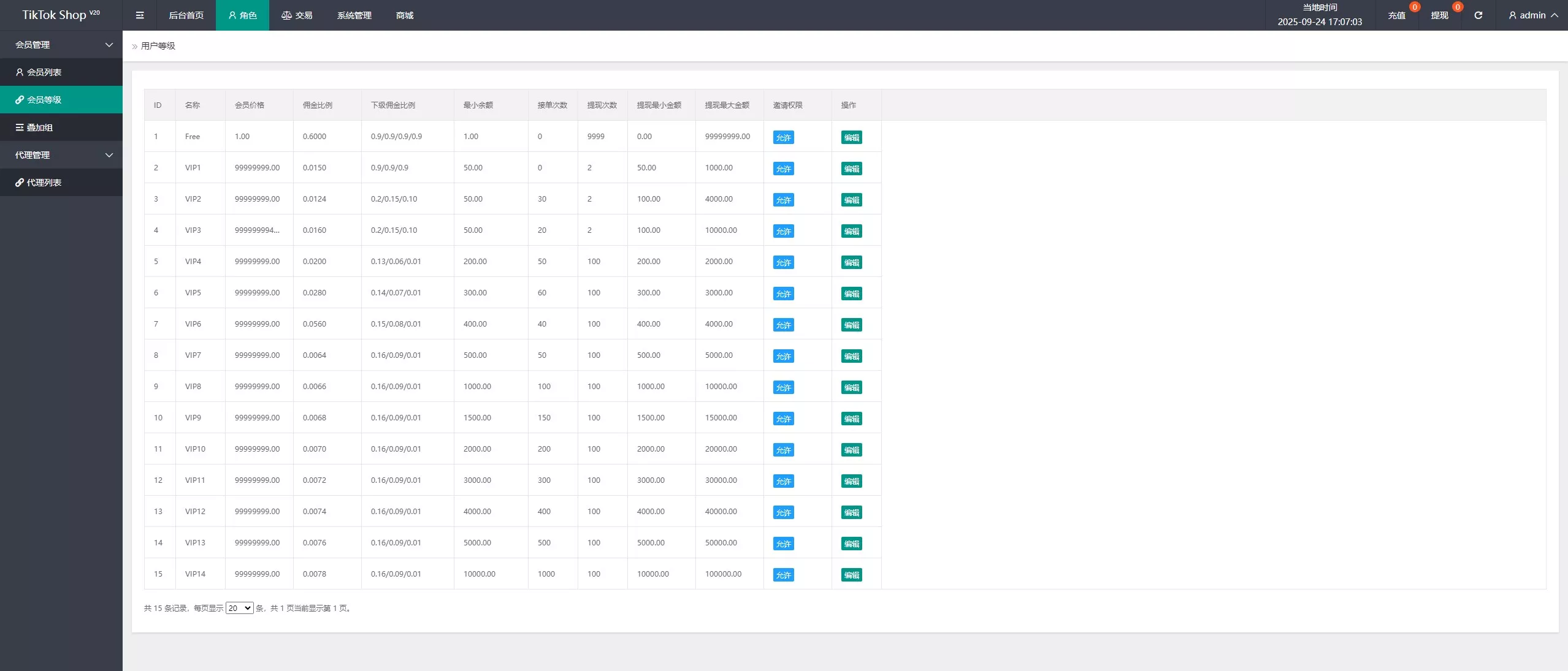This screenshot has width=1568, height=671.
Task: Toggle 允许 invite permission for VIP5
Action: coord(783,294)
